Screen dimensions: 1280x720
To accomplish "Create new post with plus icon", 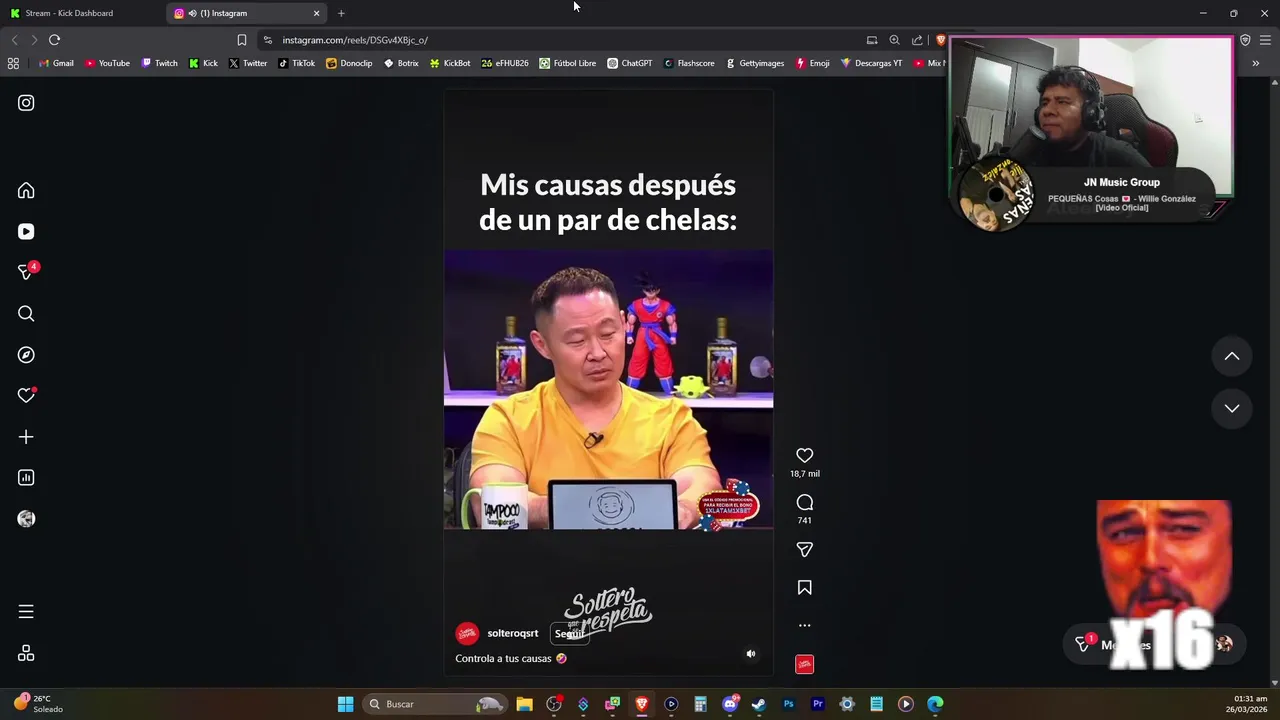I will [x=26, y=437].
